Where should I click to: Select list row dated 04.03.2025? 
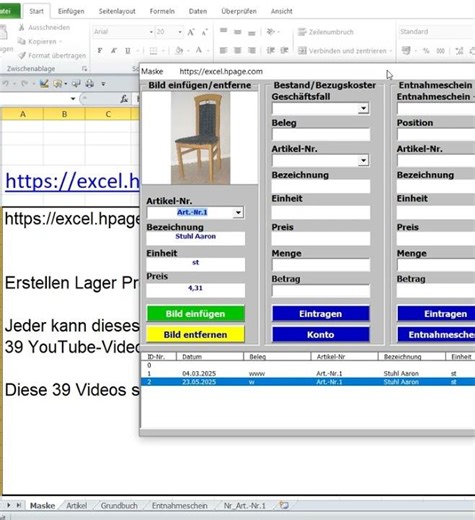pos(308,373)
